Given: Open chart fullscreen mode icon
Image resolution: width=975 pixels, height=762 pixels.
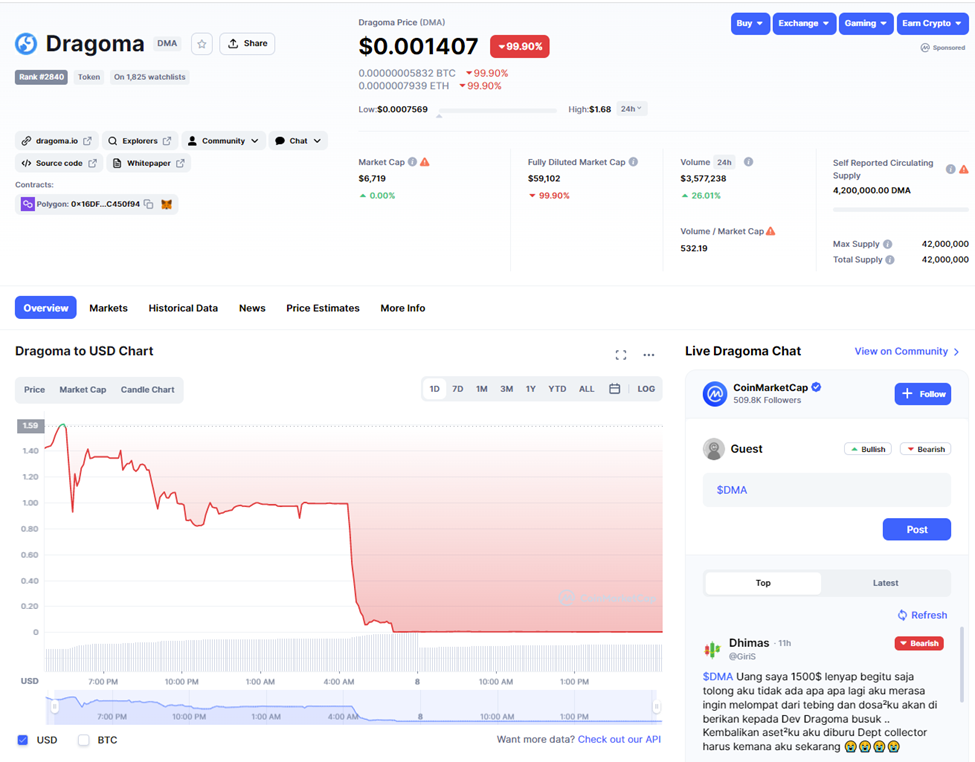Looking at the screenshot, I should [x=621, y=355].
